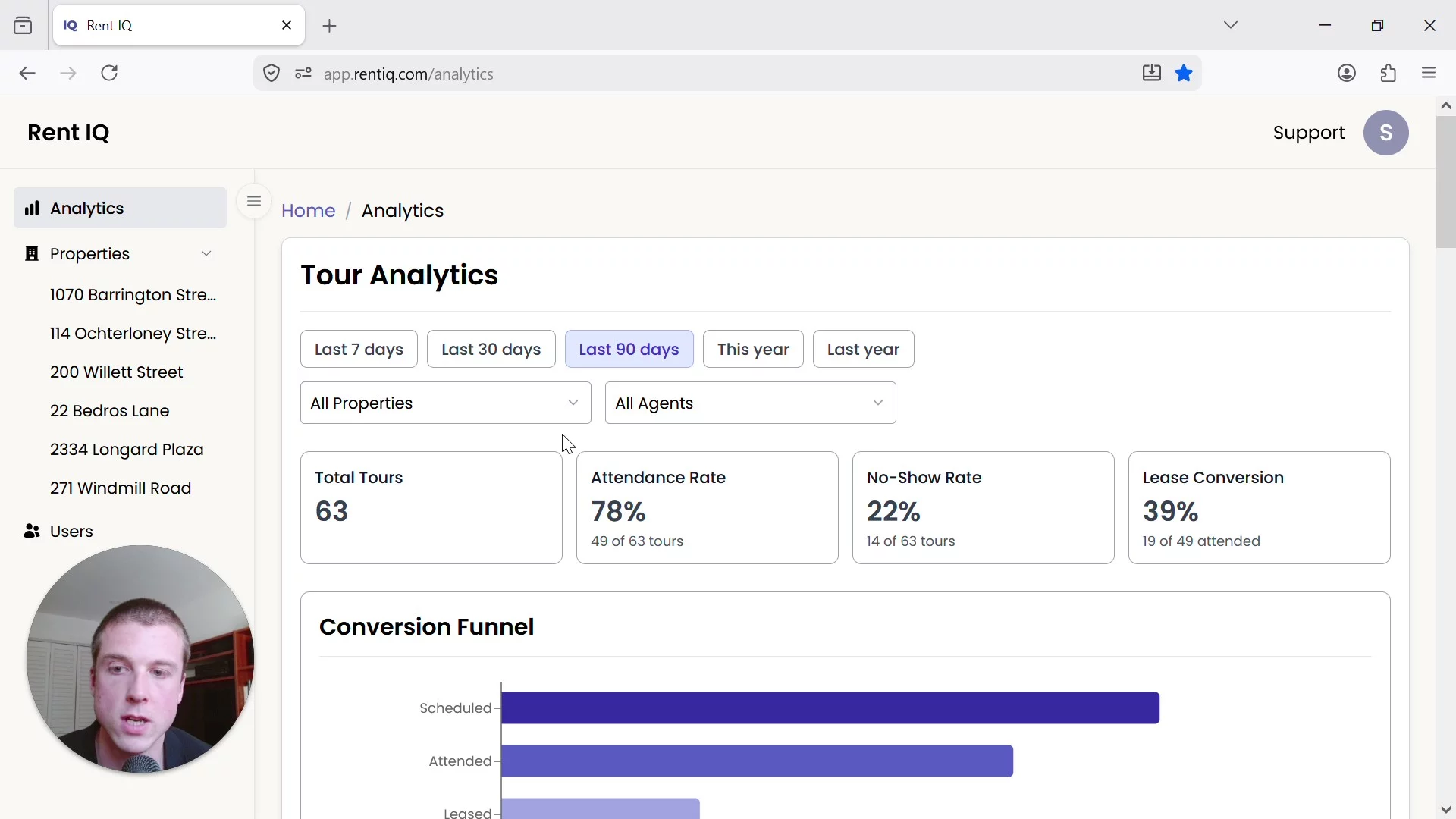Screen dimensions: 1456x819
Task: Click the Rent IQ logo
Action: pos(68,133)
